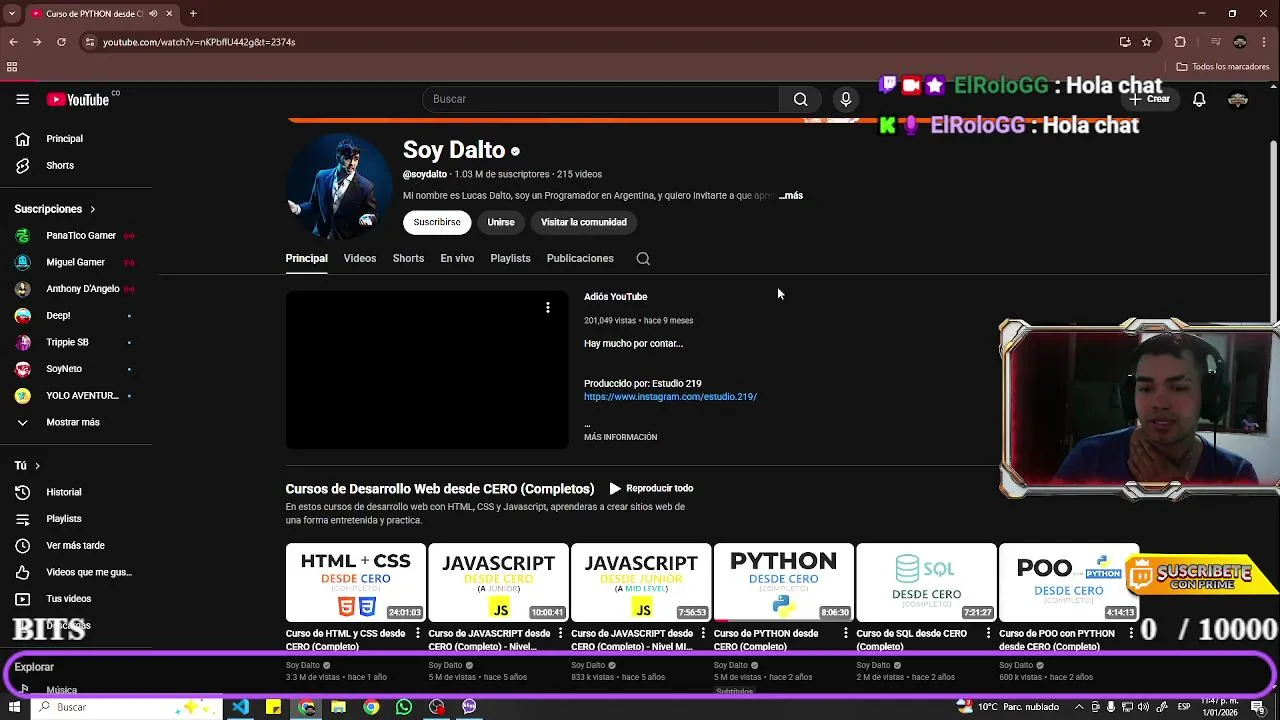Search within the Soy Dalto channel
1280x720 pixels.
tap(643, 258)
